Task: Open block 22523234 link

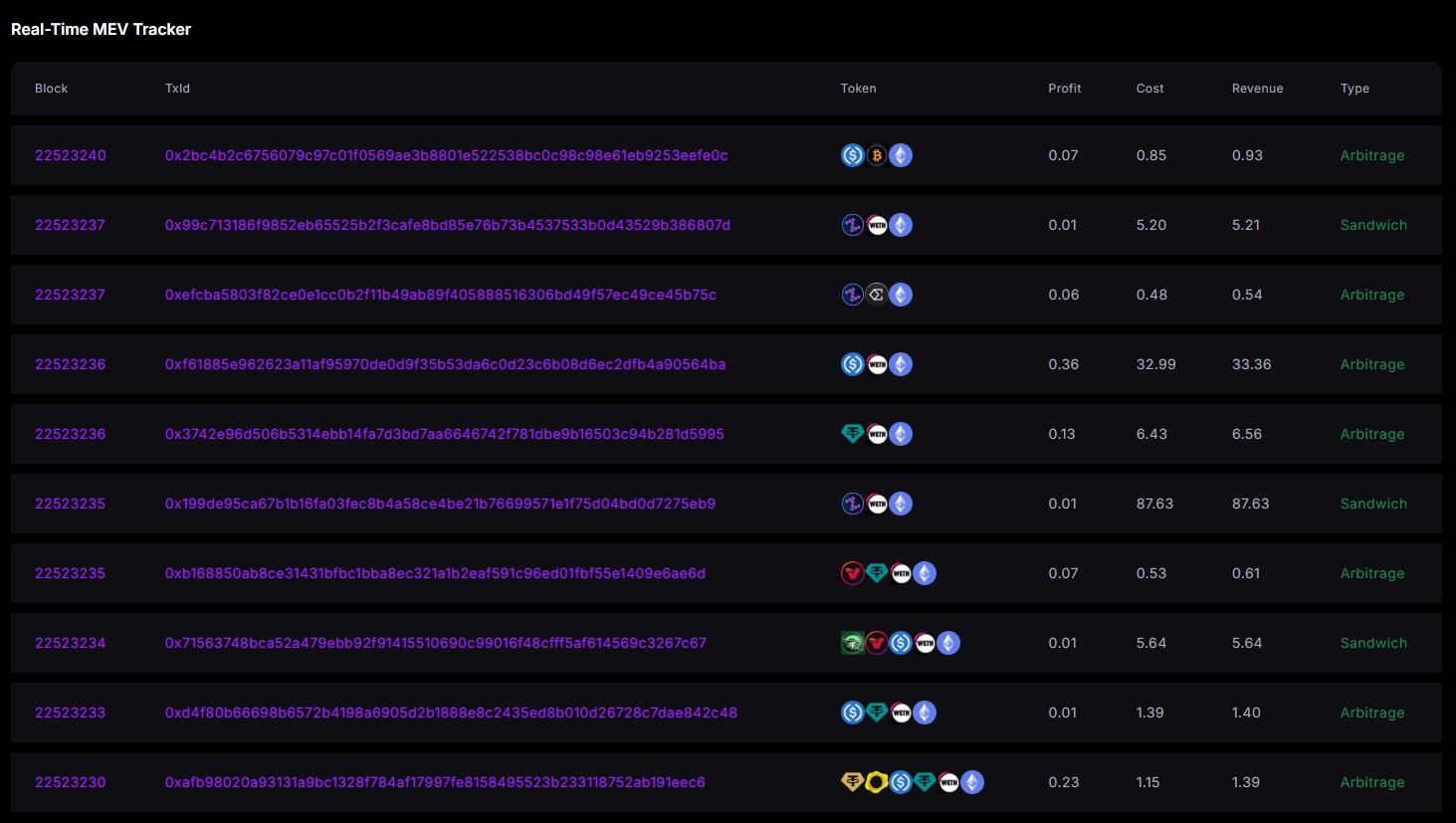Action: coord(71,643)
